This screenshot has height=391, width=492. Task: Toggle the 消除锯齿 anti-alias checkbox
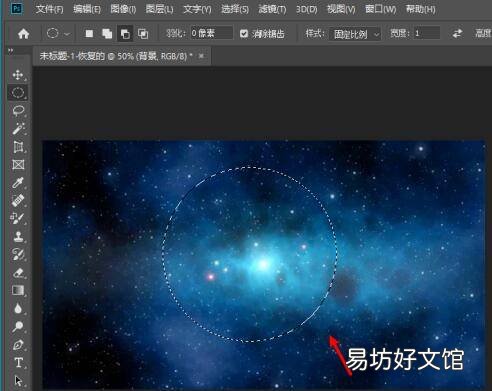244,34
